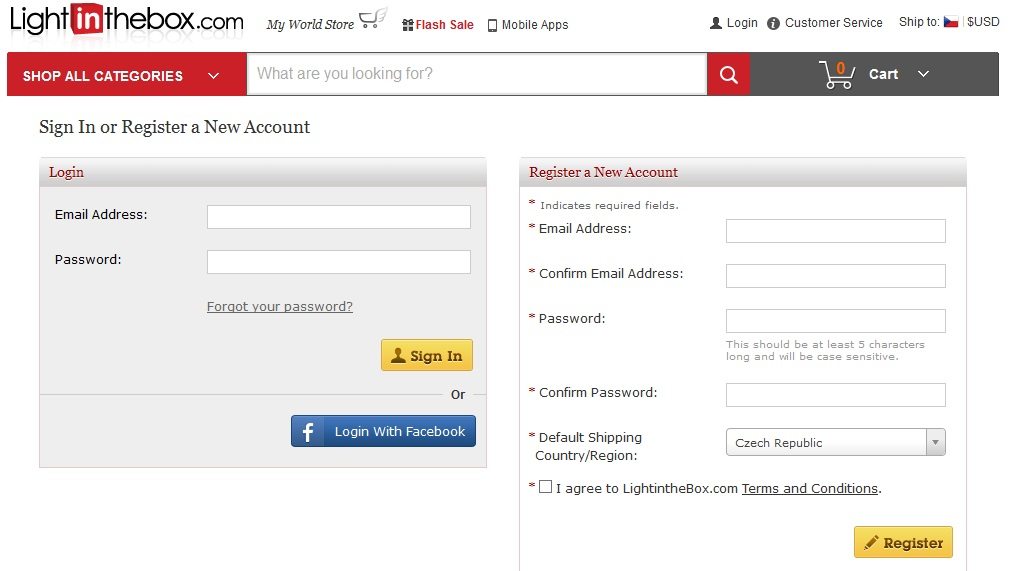Check the Terms and Conditions agreement box
The width and height of the screenshot is (1021, 571).
[x=545, y=487]
